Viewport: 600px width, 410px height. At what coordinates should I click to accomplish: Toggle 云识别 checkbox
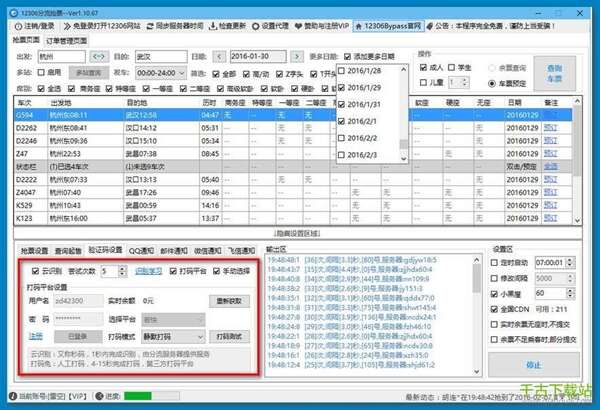[36, 271]
